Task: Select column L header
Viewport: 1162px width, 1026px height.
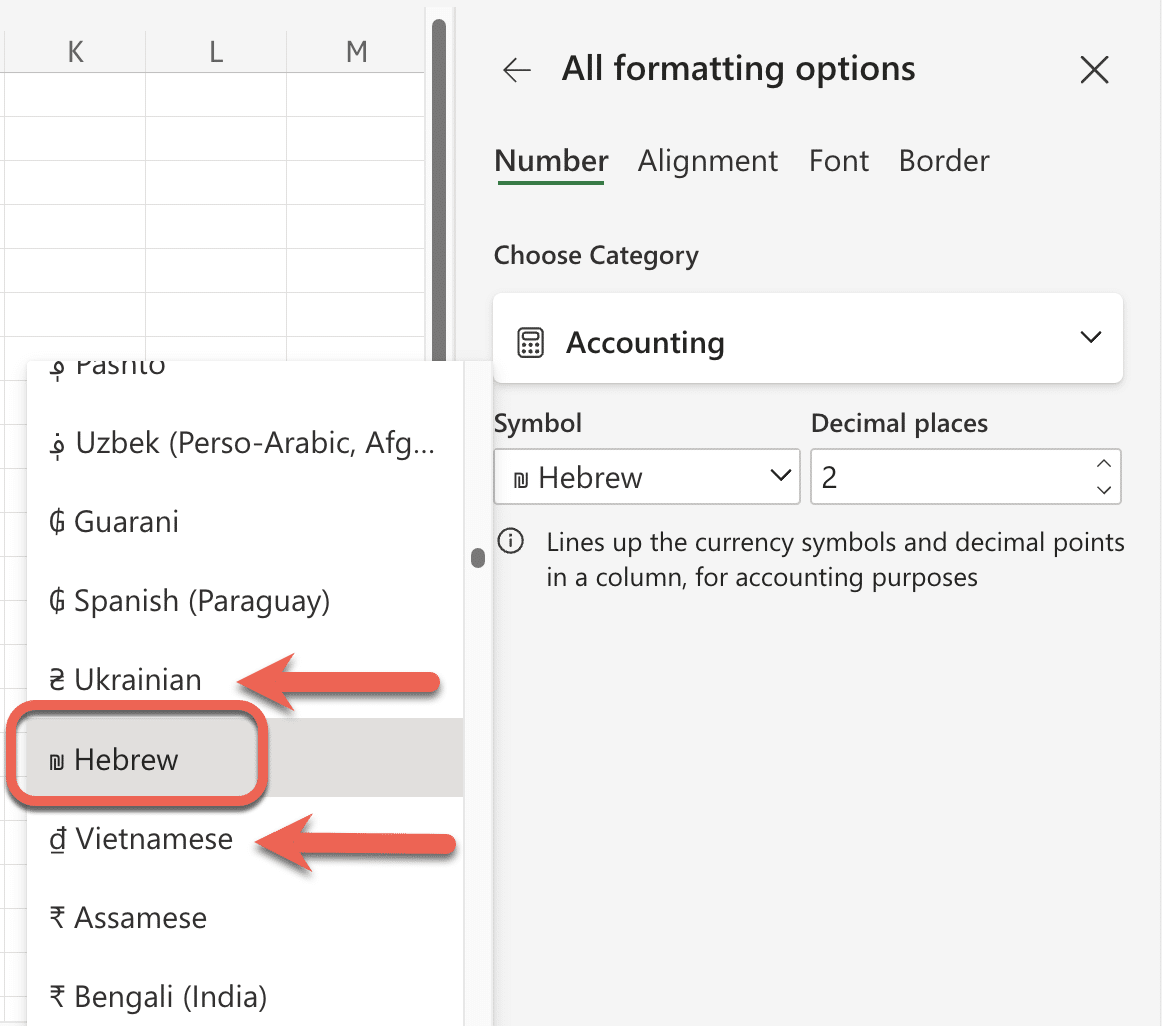Action: (x=216, y=52)
